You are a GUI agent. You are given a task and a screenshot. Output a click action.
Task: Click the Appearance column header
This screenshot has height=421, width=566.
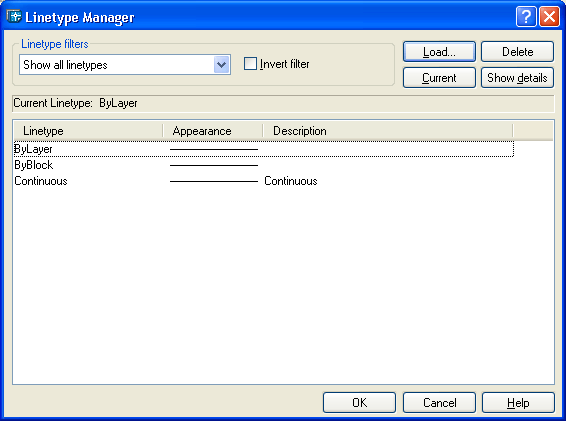coord(213,131)
